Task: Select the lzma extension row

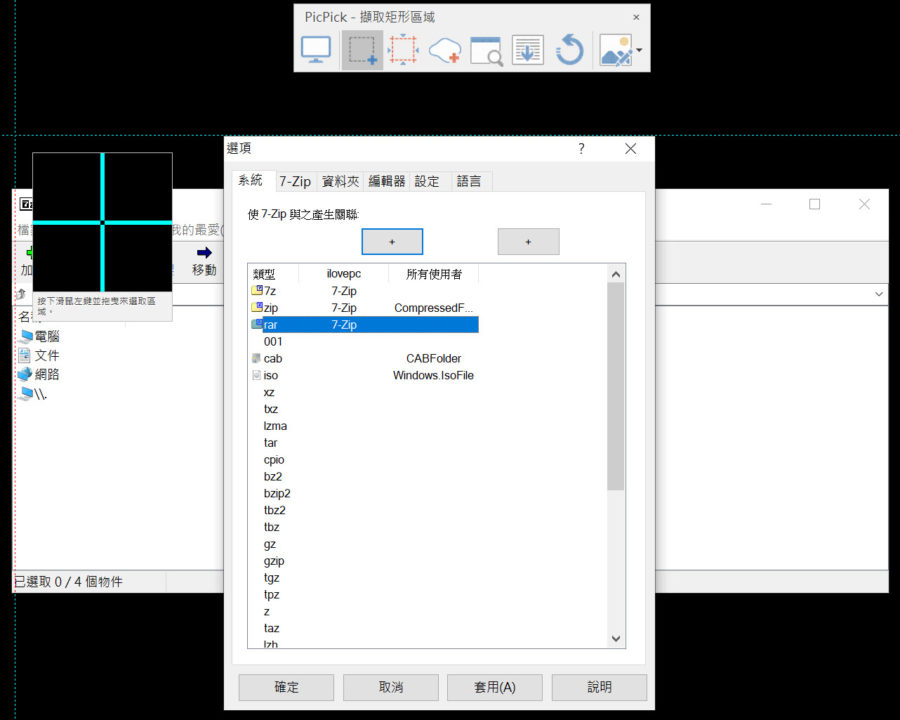Action: [364, 426]
